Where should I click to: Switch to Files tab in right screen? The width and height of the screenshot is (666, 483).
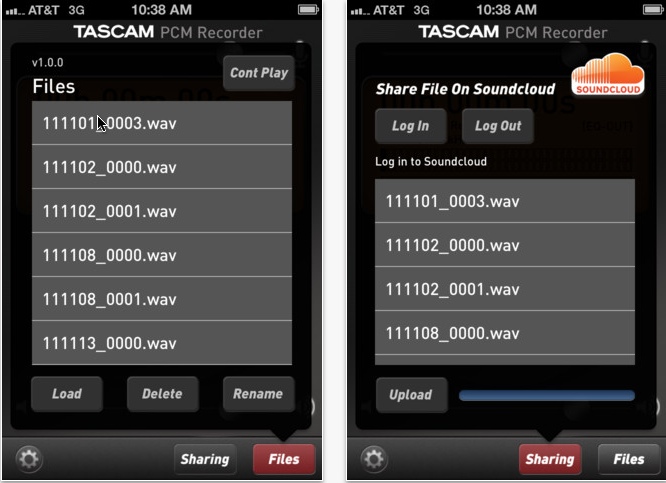(x=629, y=459)
